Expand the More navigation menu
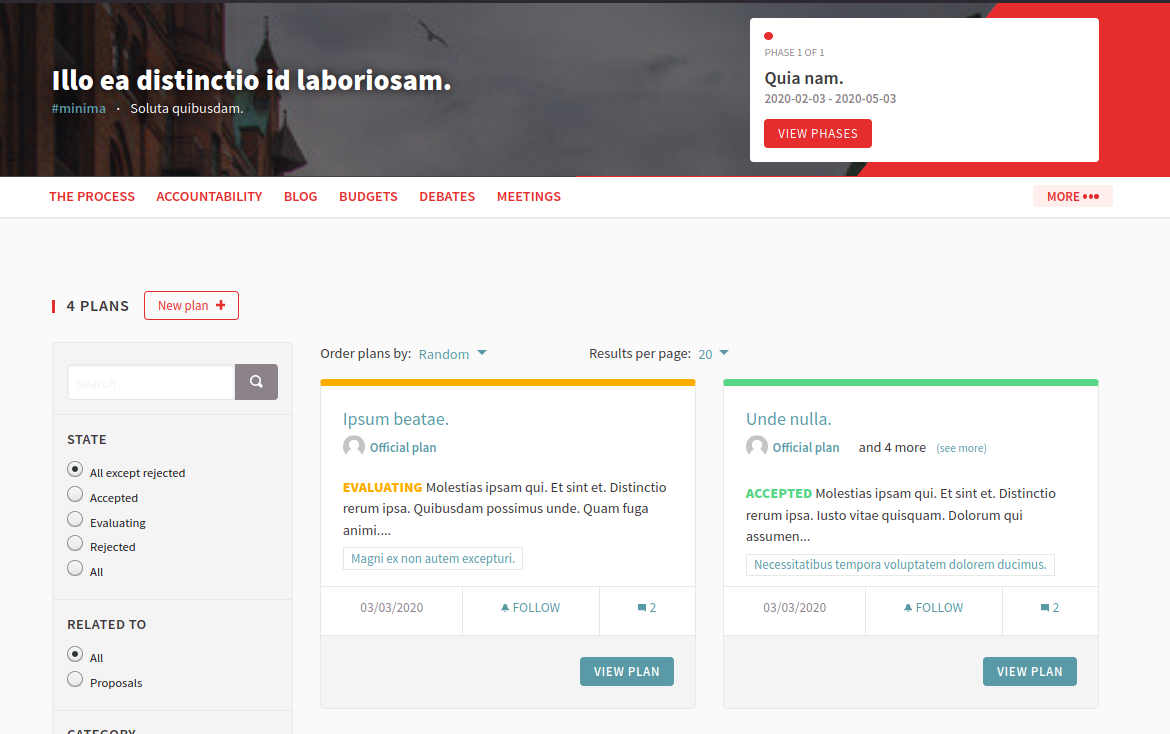This screenshot has width=1170, height=734. [x=1072, y=197]
